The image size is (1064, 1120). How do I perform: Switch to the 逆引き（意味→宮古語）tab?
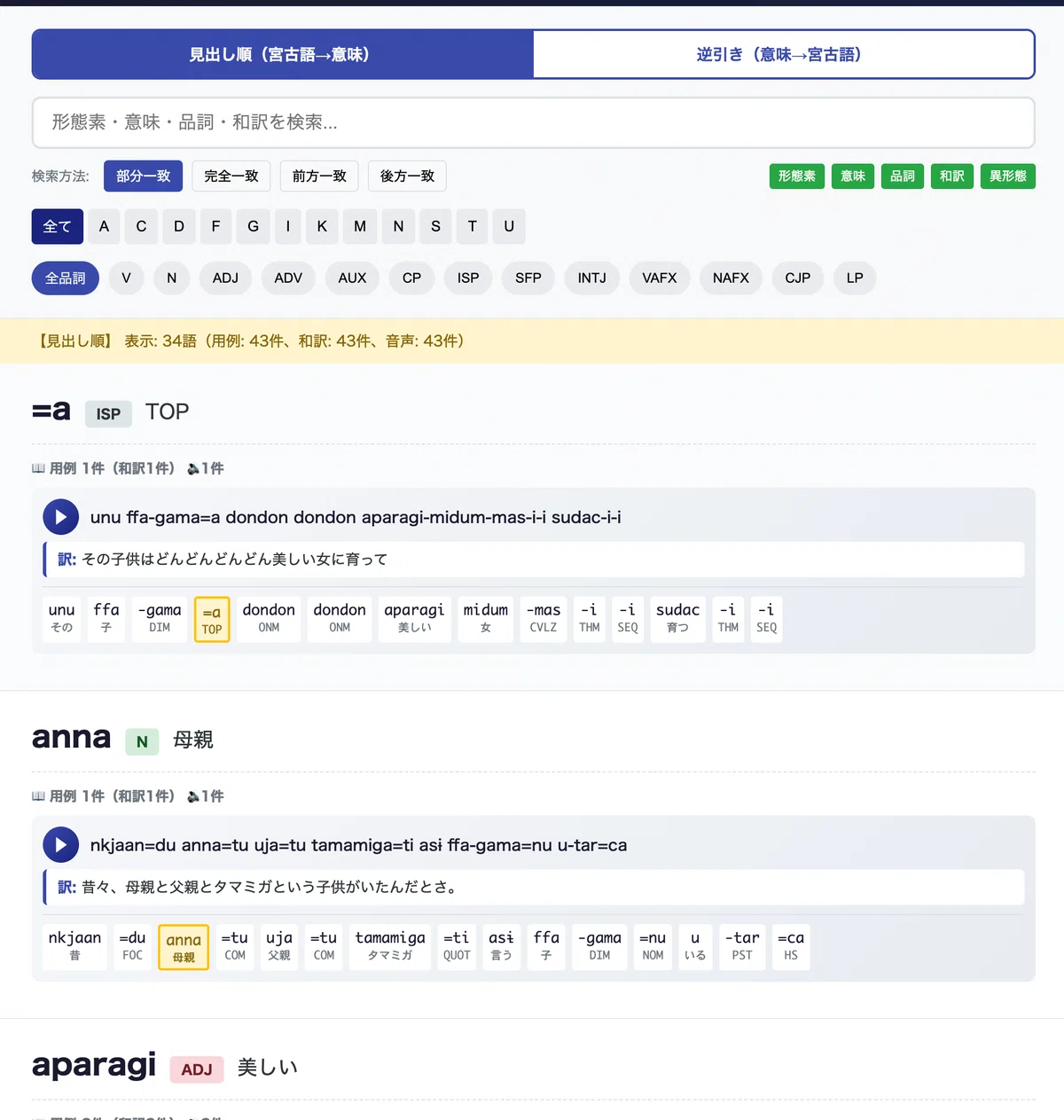[784, 54]
